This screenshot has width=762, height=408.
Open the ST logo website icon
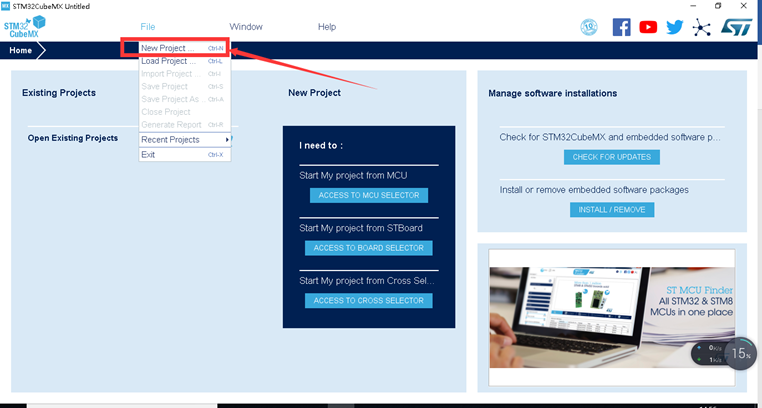[736, 27]
